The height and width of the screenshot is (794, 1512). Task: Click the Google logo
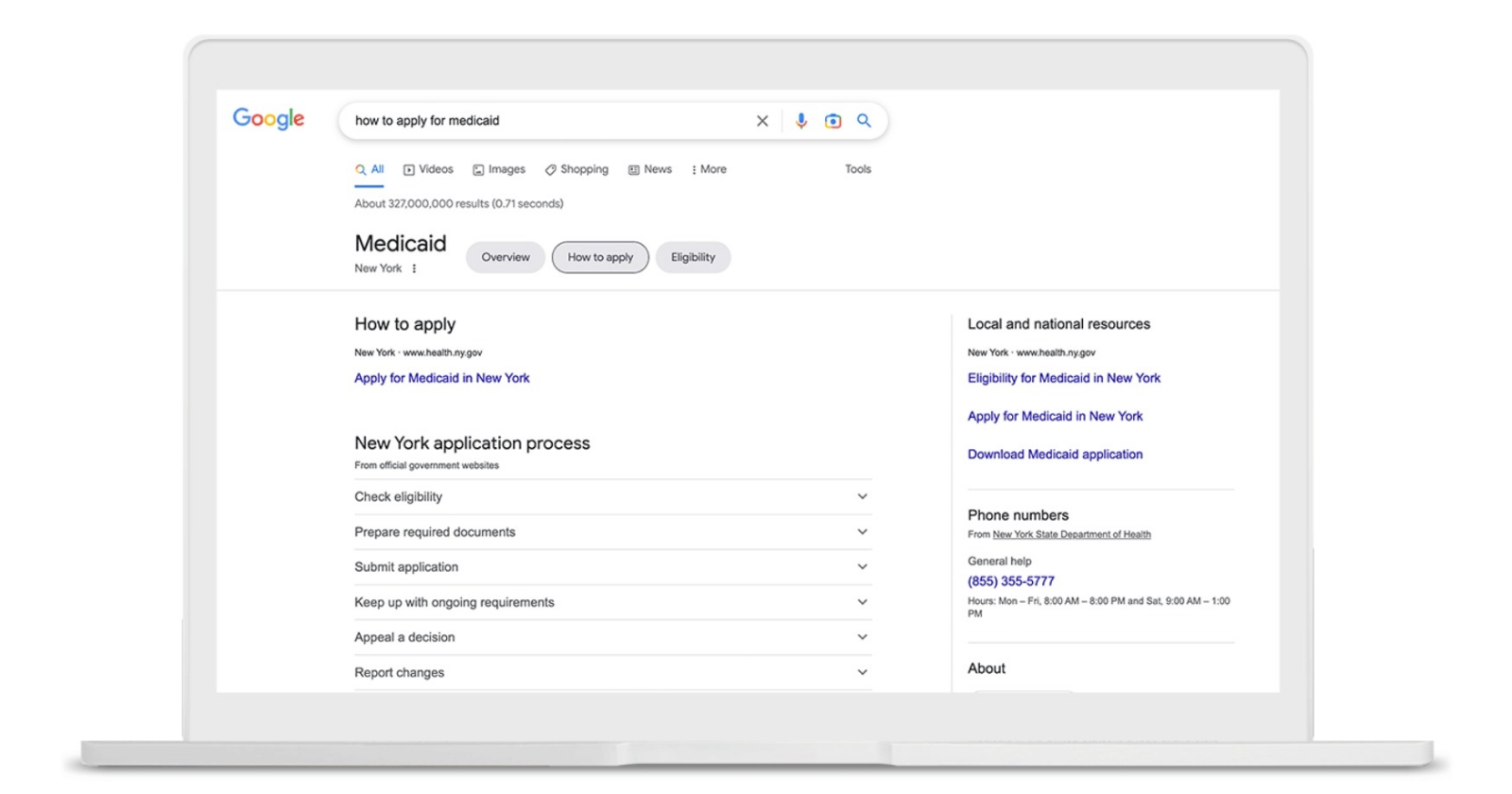click(x=268, y=118)
